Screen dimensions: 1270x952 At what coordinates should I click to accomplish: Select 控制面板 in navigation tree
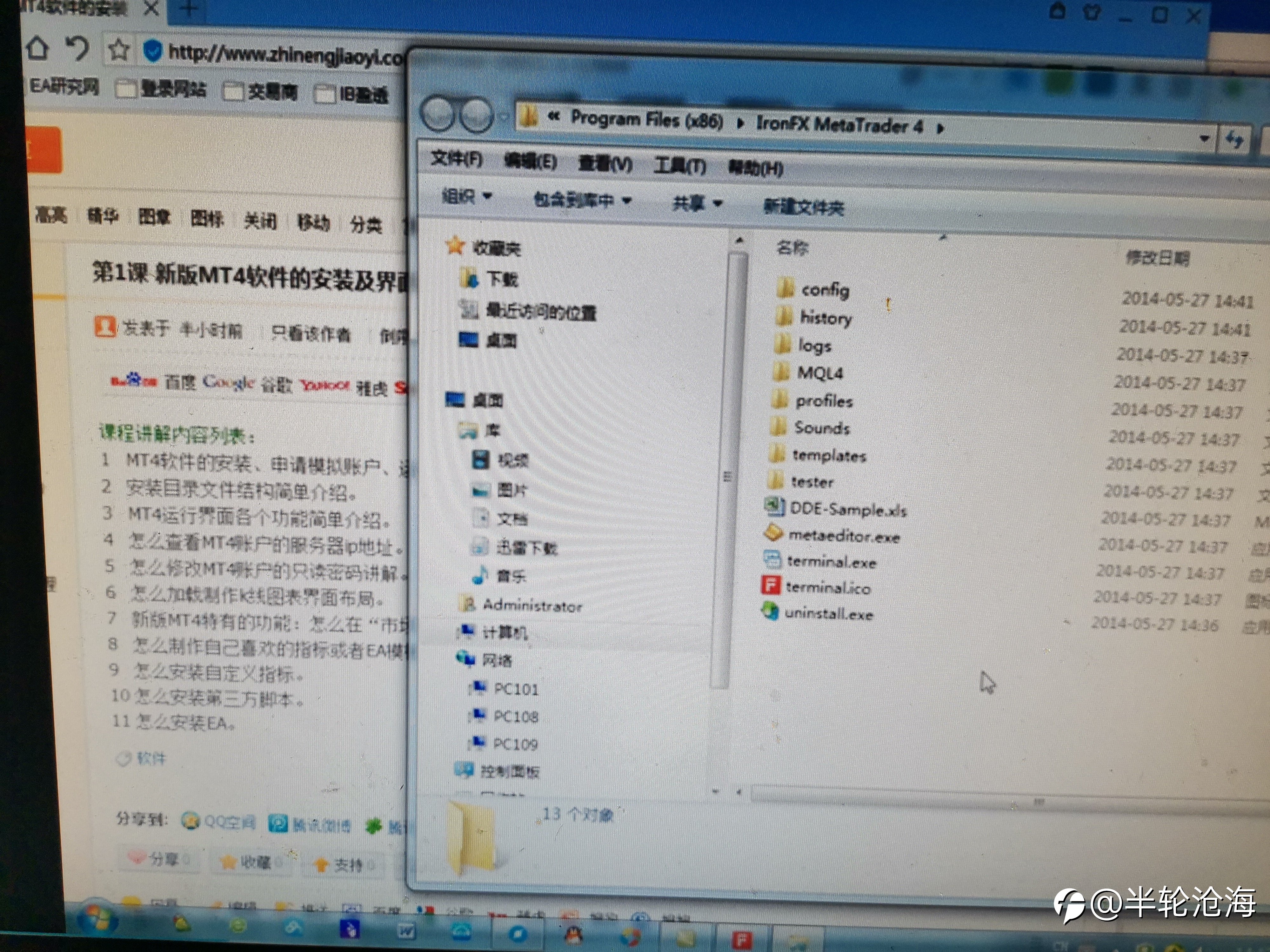pos(497,771)
